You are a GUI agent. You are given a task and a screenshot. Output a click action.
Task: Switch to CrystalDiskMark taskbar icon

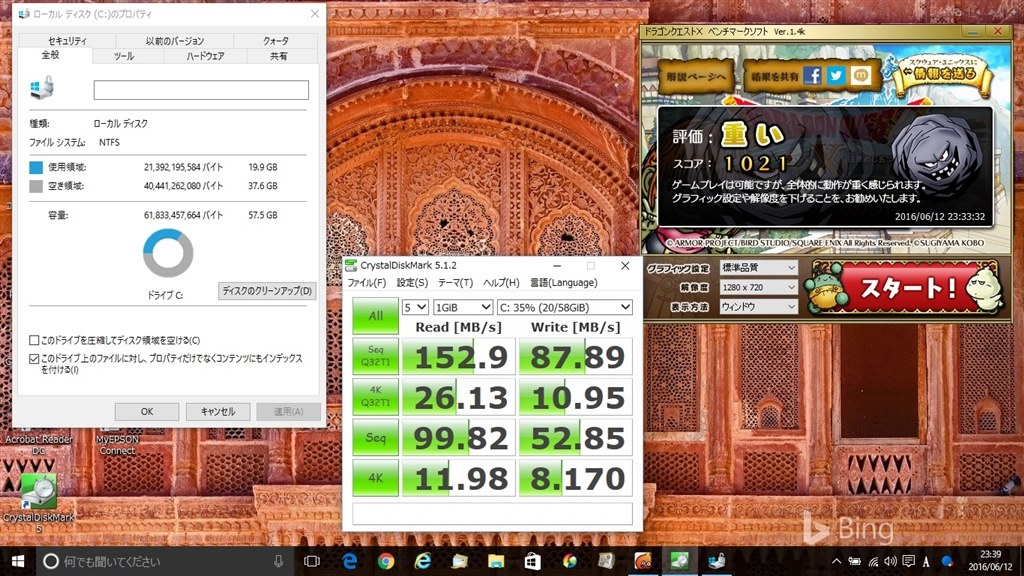click(x=680, y=561)
